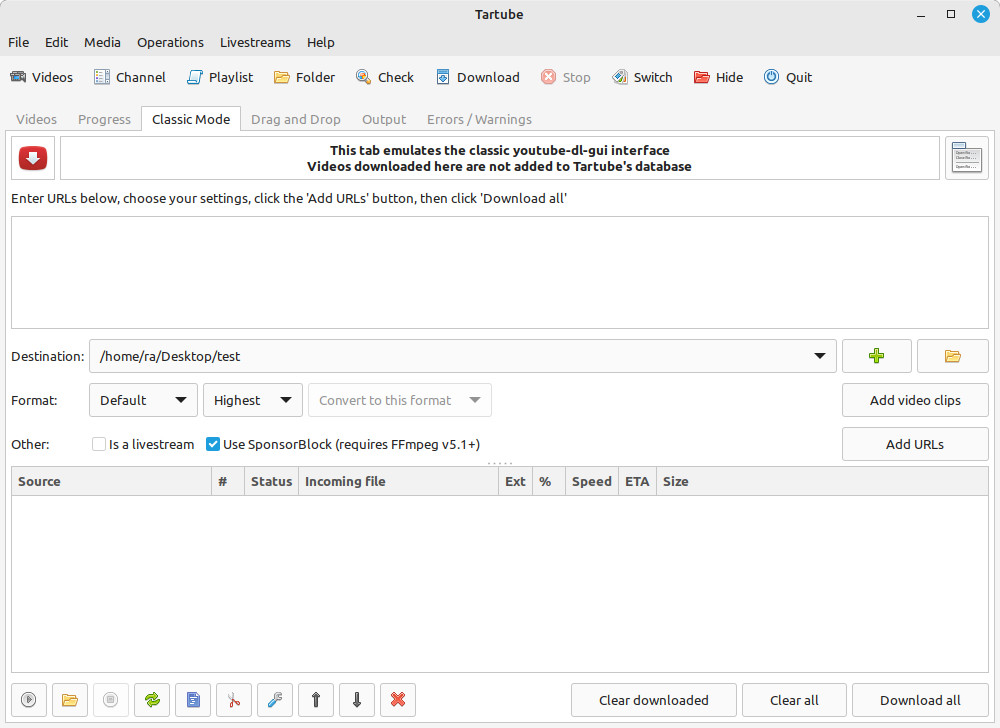
Task: Click the Switch toolbar button
Action: [642, 77]
